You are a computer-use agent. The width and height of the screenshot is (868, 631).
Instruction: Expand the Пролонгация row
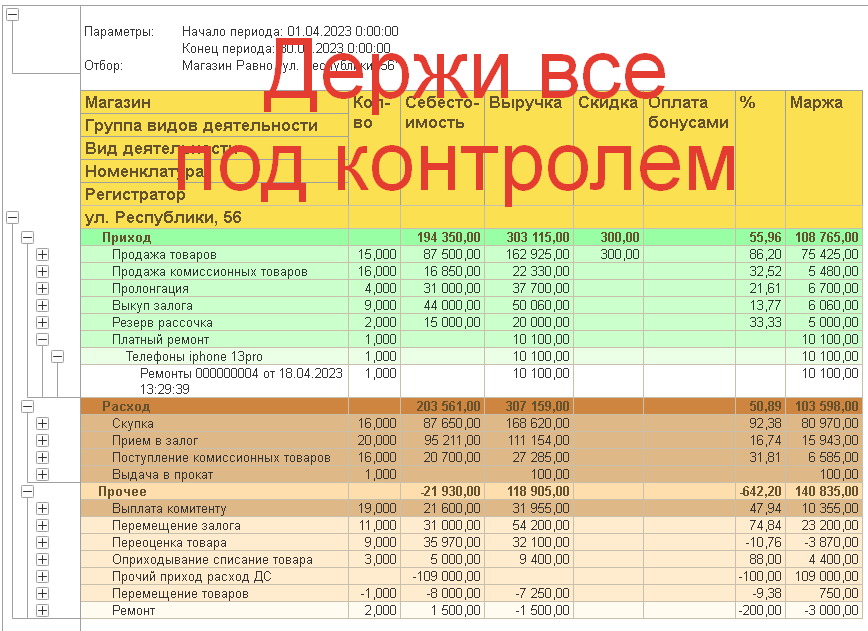[x=42, y=288]
